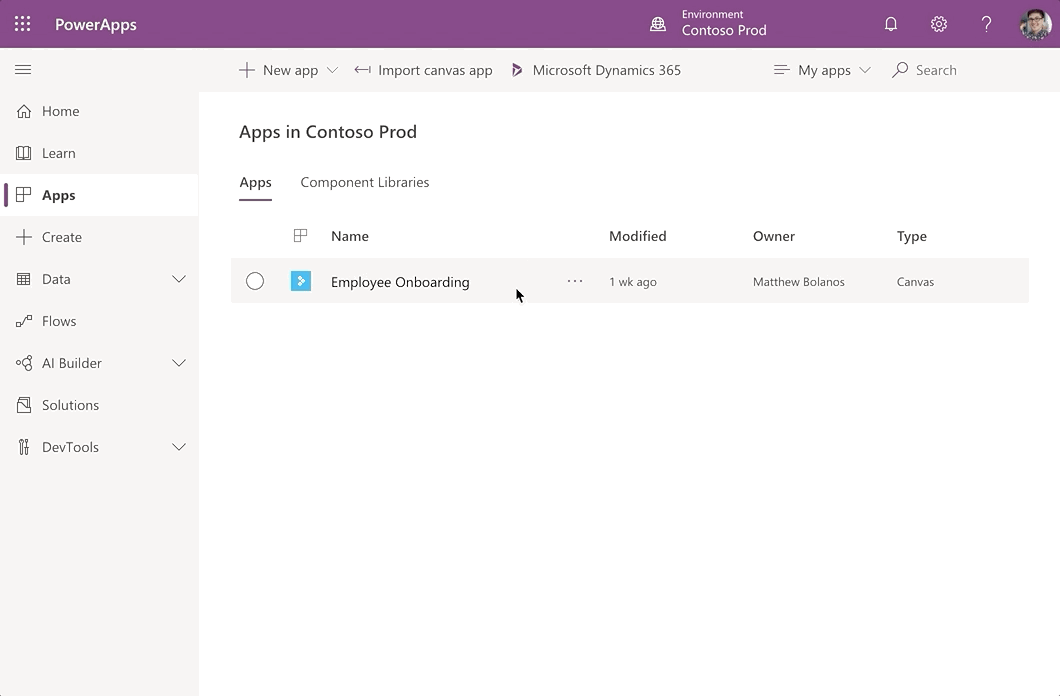
Task: Expand the AI Builder chevron
Action: pyautogui.click(x=178, y=363)
